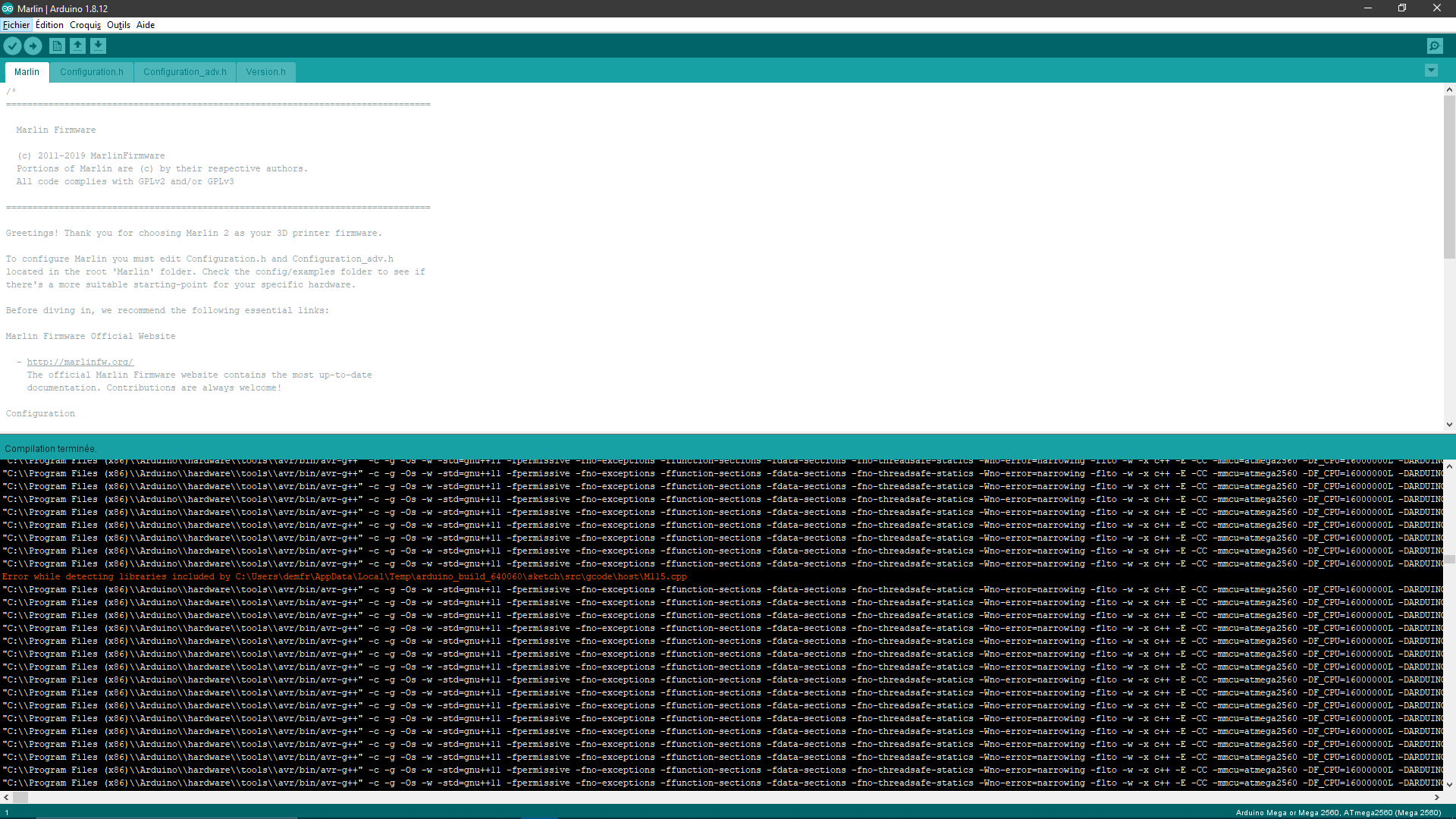Click line number '1' in status bar
1456x819 pixels.
7,812
